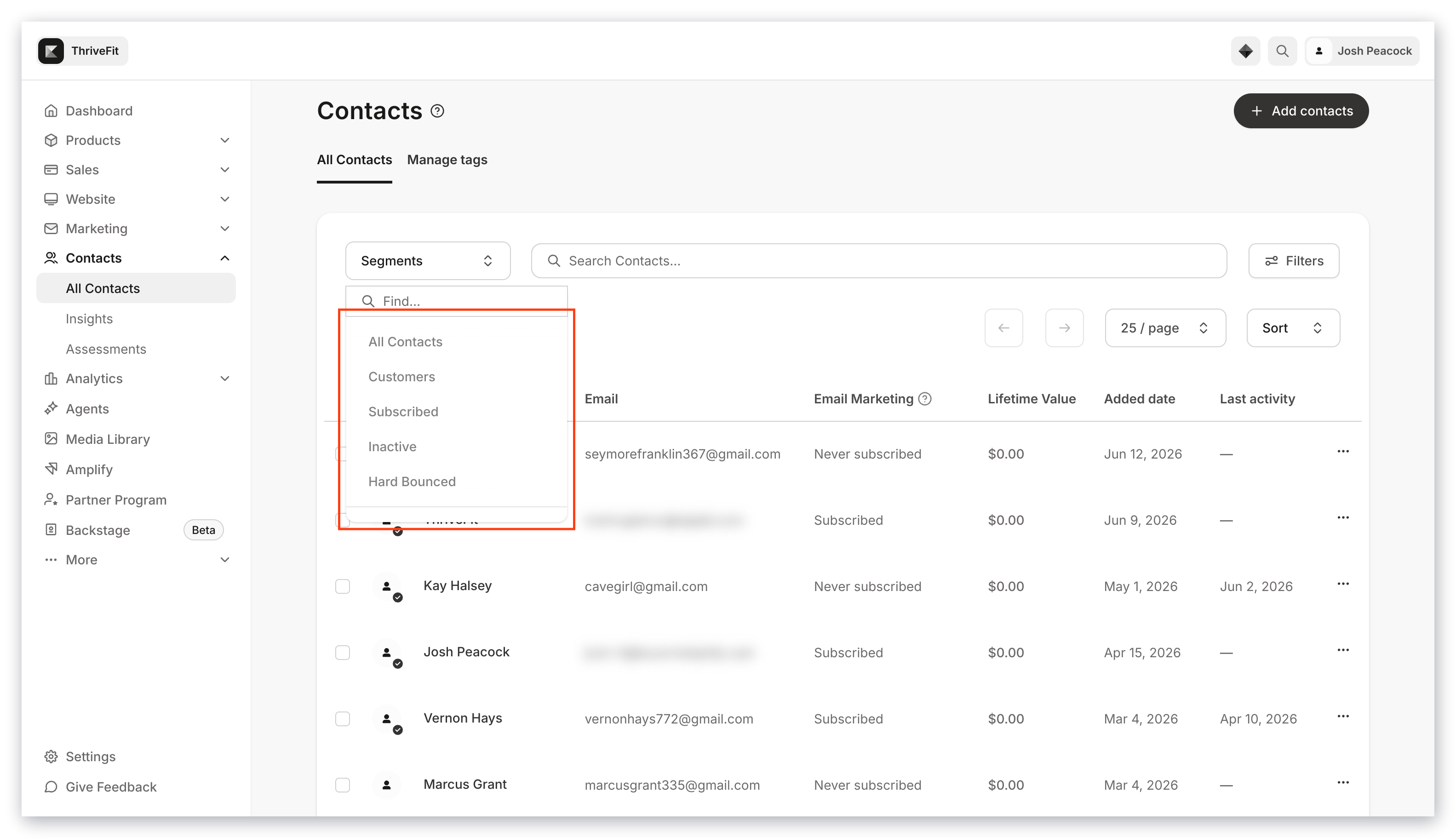
Task: Open Agents from sidebar
Action: point(87,408)
